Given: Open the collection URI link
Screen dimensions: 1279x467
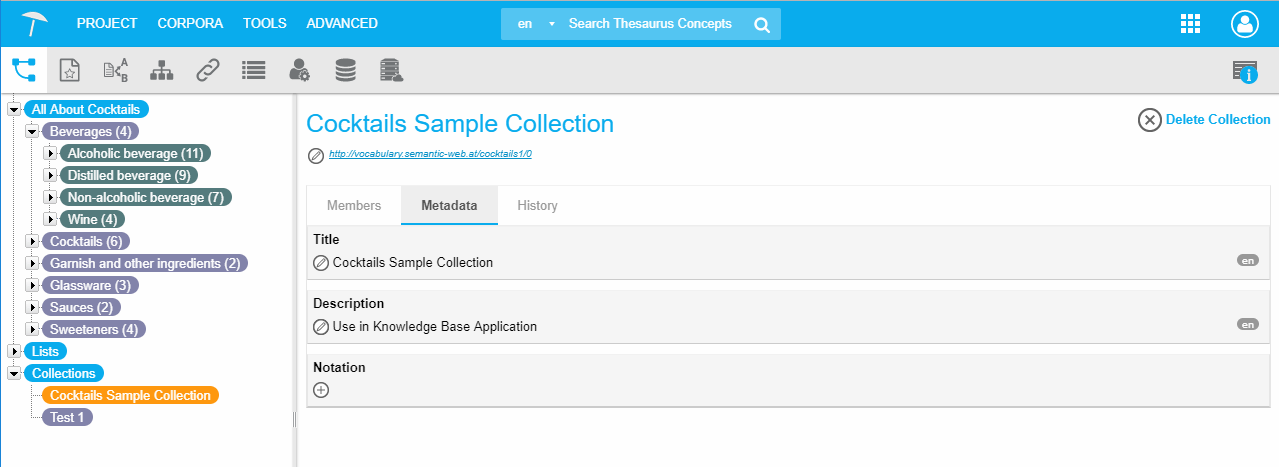Looking at the screenshot, I should click(x=430, y=155).
